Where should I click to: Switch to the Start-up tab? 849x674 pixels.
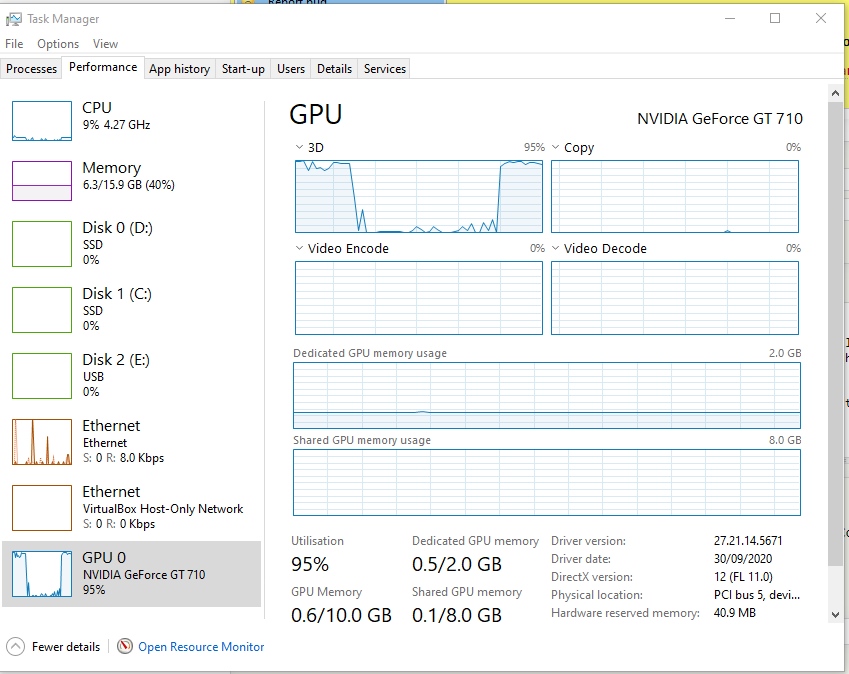(243, 69)
